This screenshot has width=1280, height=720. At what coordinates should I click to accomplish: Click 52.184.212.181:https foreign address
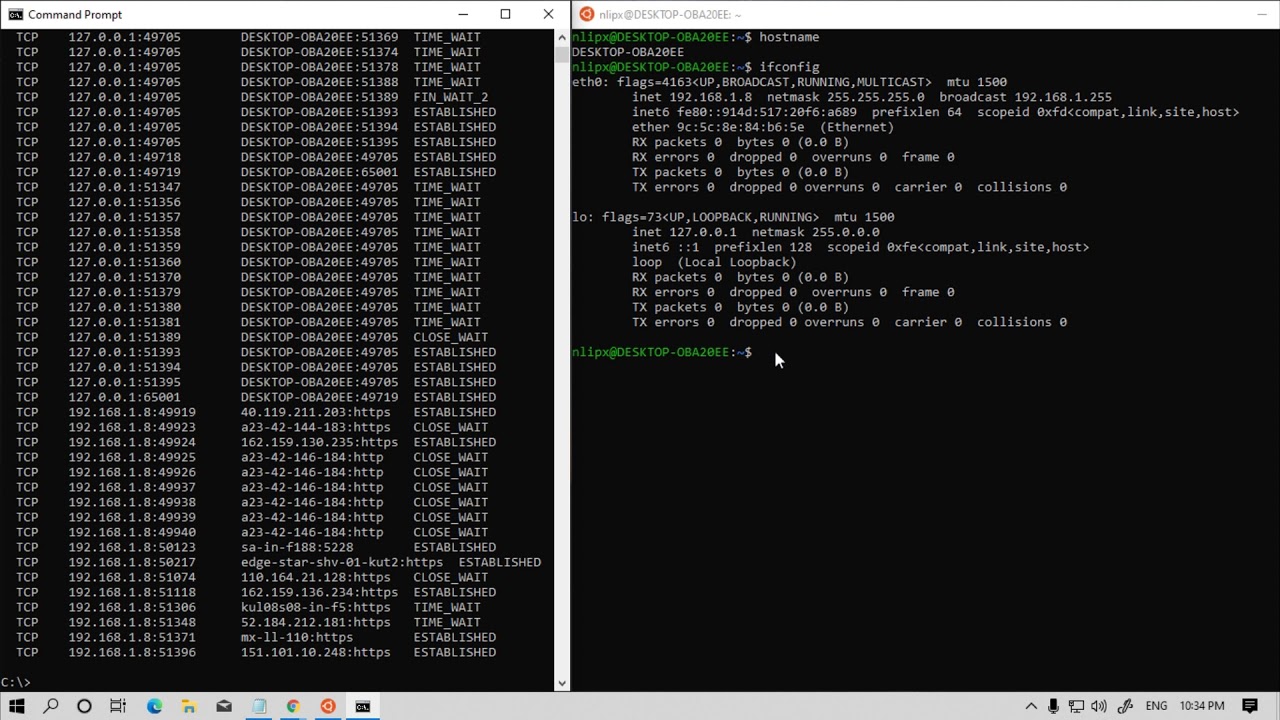coord(315,622)
